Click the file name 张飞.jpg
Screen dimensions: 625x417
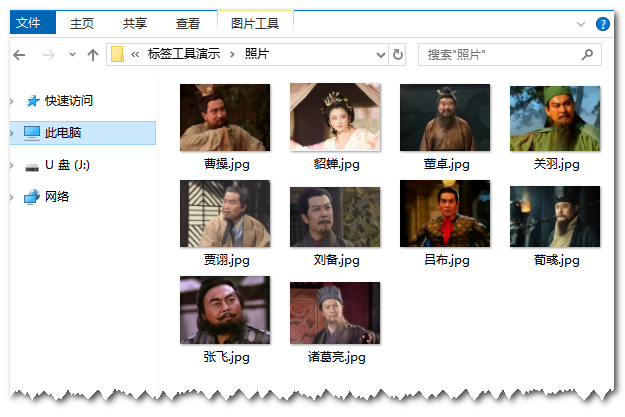point(226,357)
